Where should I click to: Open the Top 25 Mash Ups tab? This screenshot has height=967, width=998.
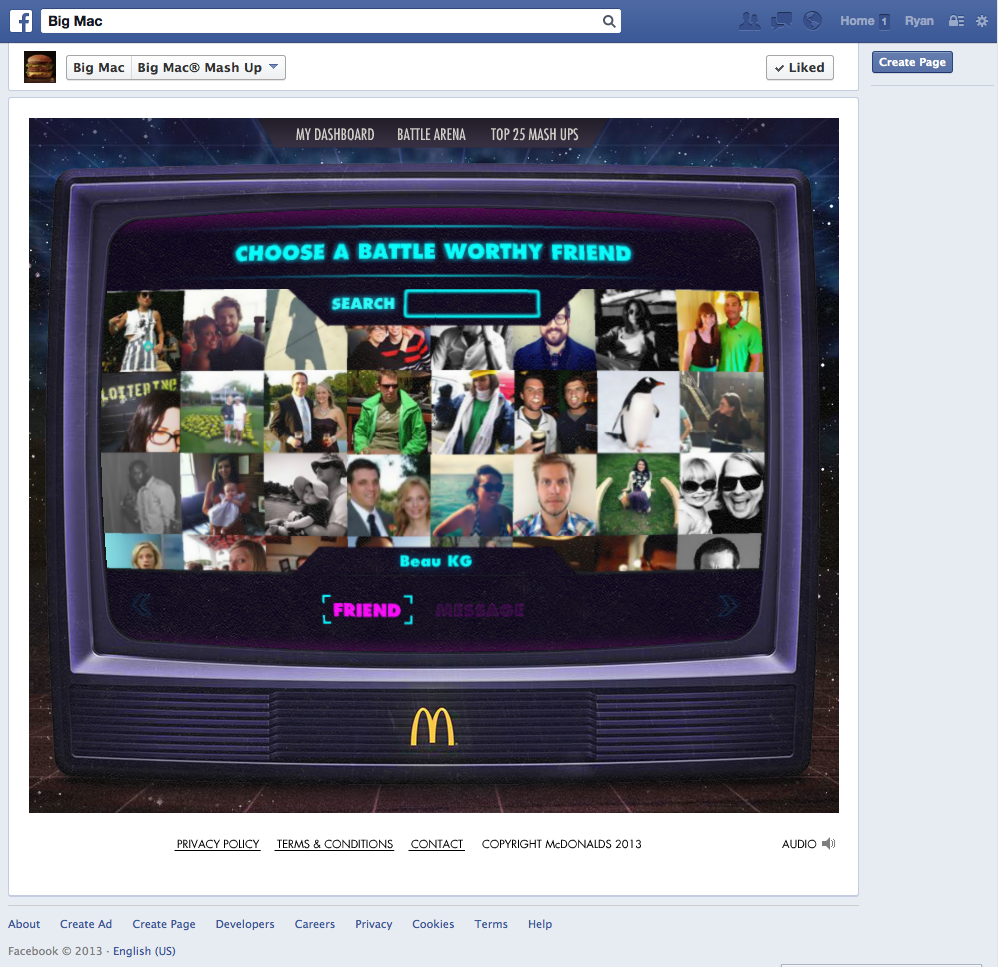click(x=534, y=134)
